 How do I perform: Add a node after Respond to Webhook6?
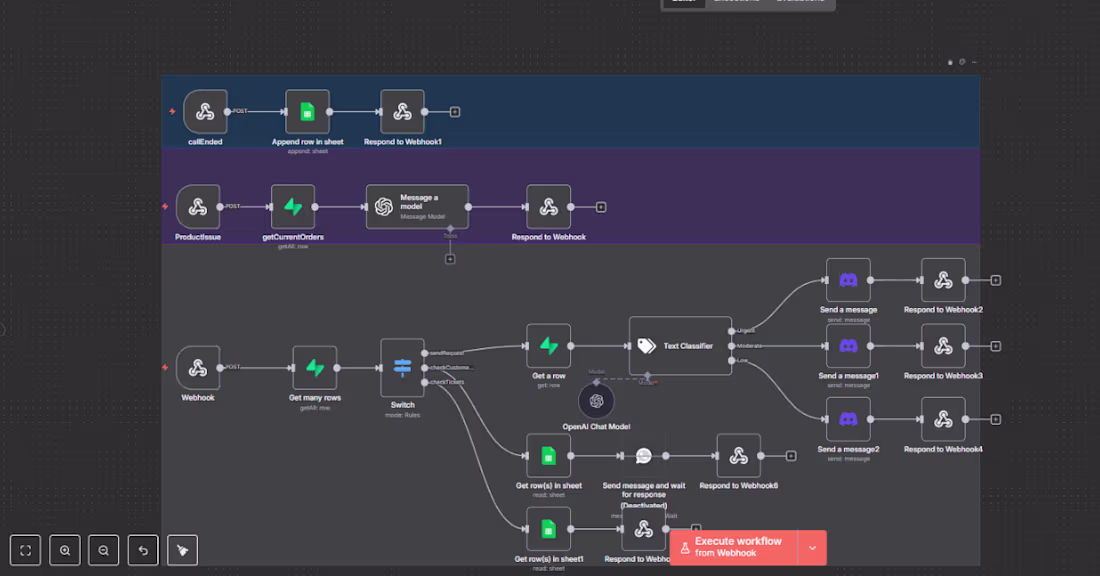[x=791, y=456]
